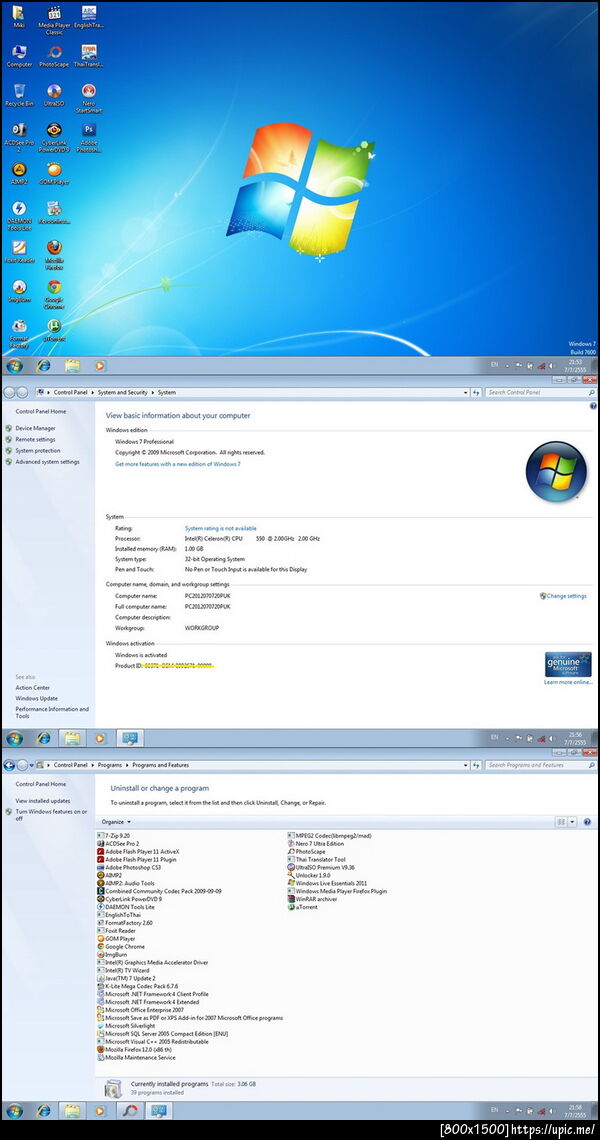Select Microsoft Office Enterprise 2007 entry
Viewport: 600px width, 1140px height.
click(140, 1010)
